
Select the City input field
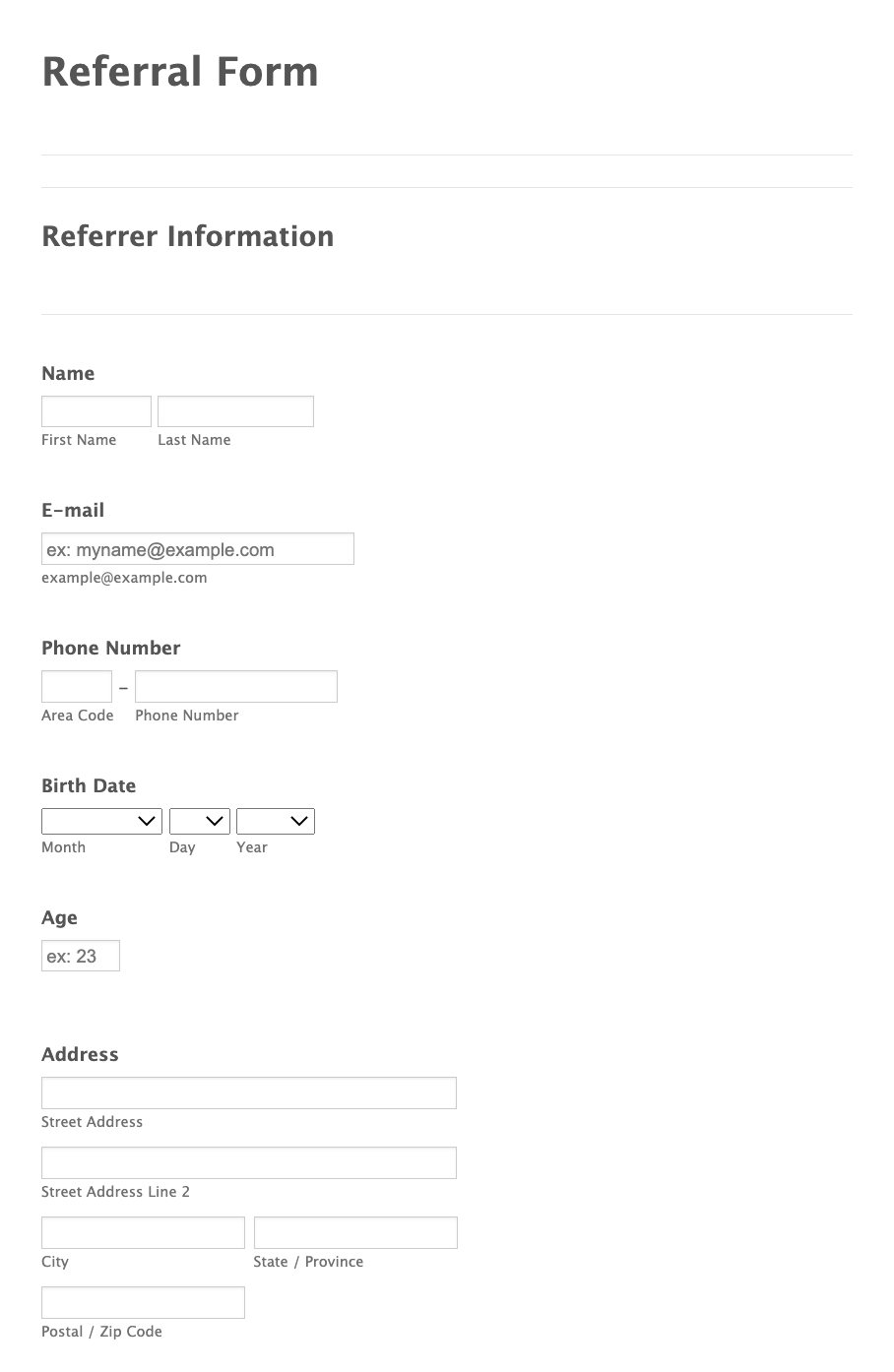point(143,1232)
